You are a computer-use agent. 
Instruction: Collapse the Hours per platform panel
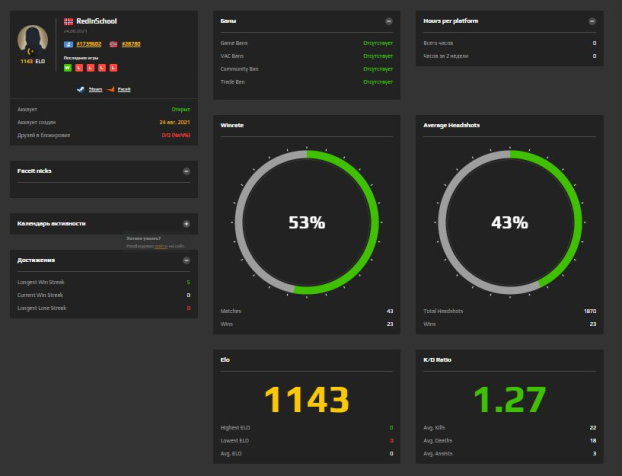click(594, 21)
